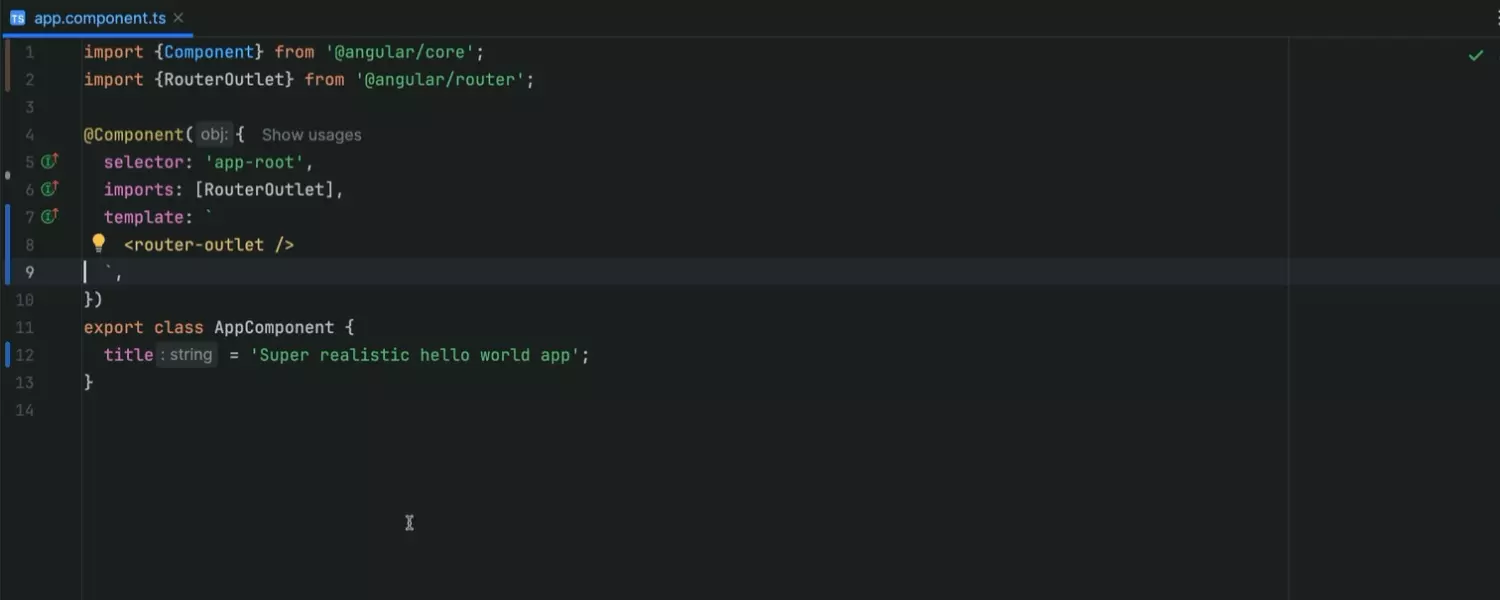
Task: Click the green inspection checkmark widget
Action: (x=1475, y=55)
